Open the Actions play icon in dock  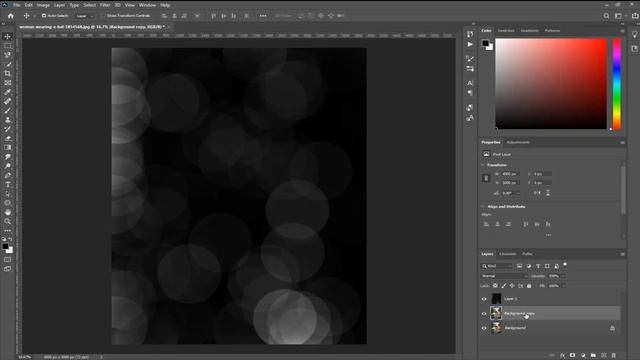point(470,44)
